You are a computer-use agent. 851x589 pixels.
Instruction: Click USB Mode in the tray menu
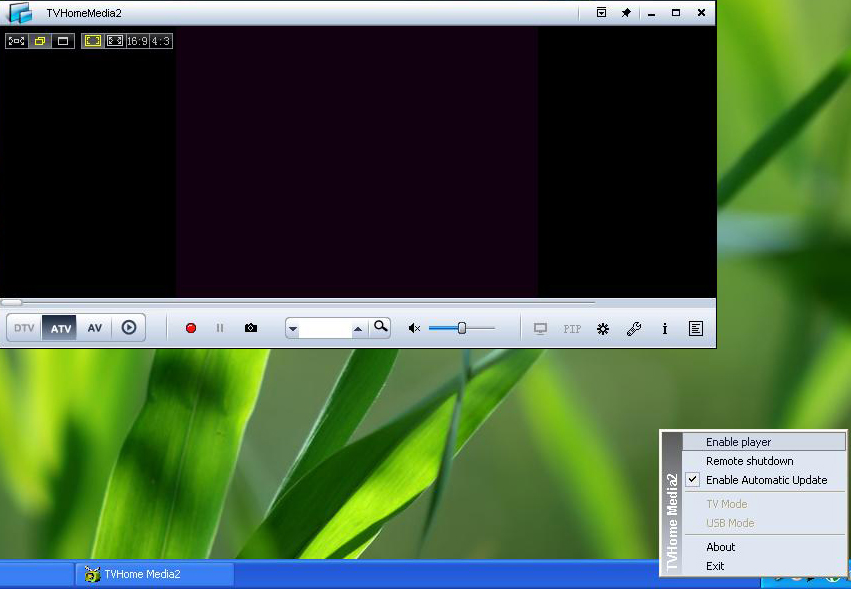click(764, 523)
